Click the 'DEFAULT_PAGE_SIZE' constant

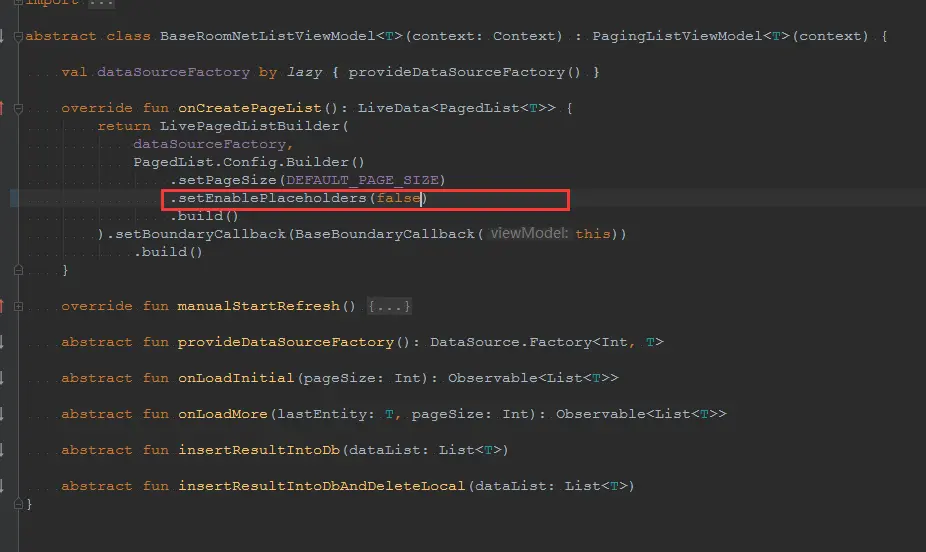point(362,180)
